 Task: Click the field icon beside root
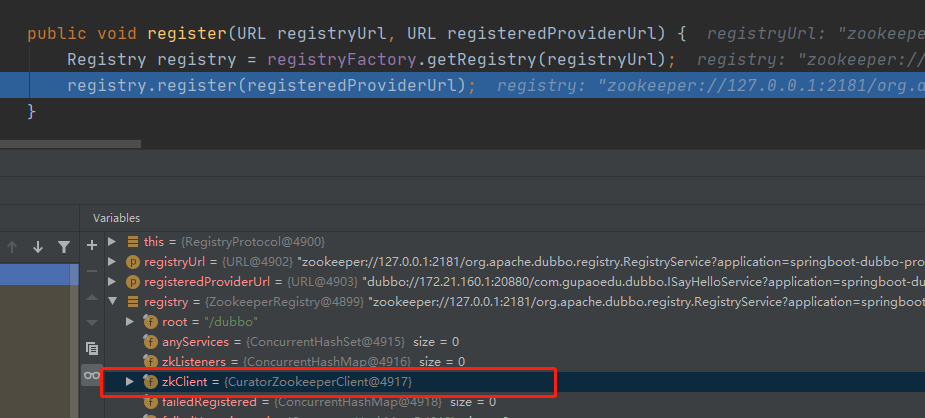coord(150,322)
